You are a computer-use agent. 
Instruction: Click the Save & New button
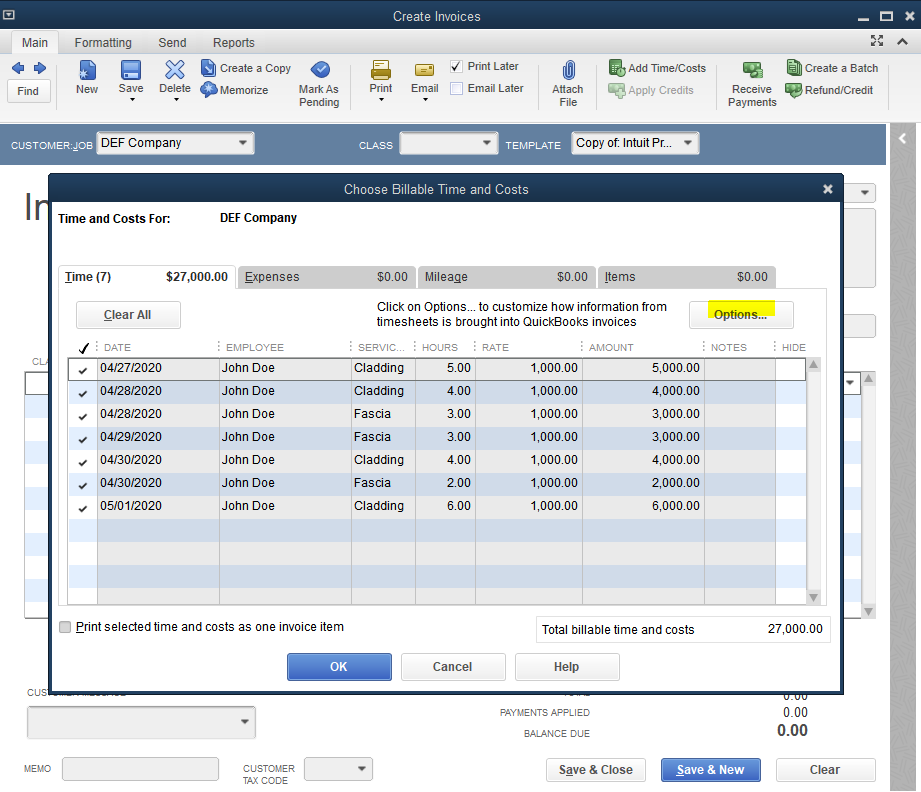[x=711, y=770]
